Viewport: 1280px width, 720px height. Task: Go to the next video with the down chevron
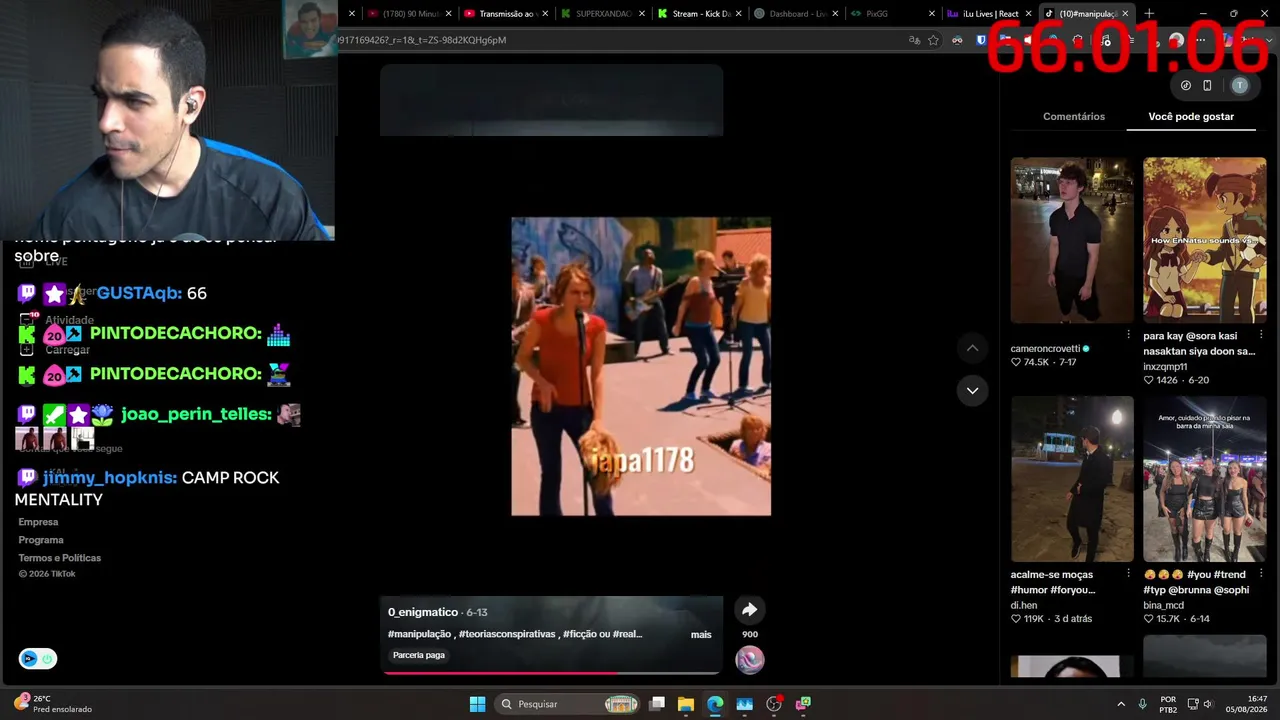(972, 391)
